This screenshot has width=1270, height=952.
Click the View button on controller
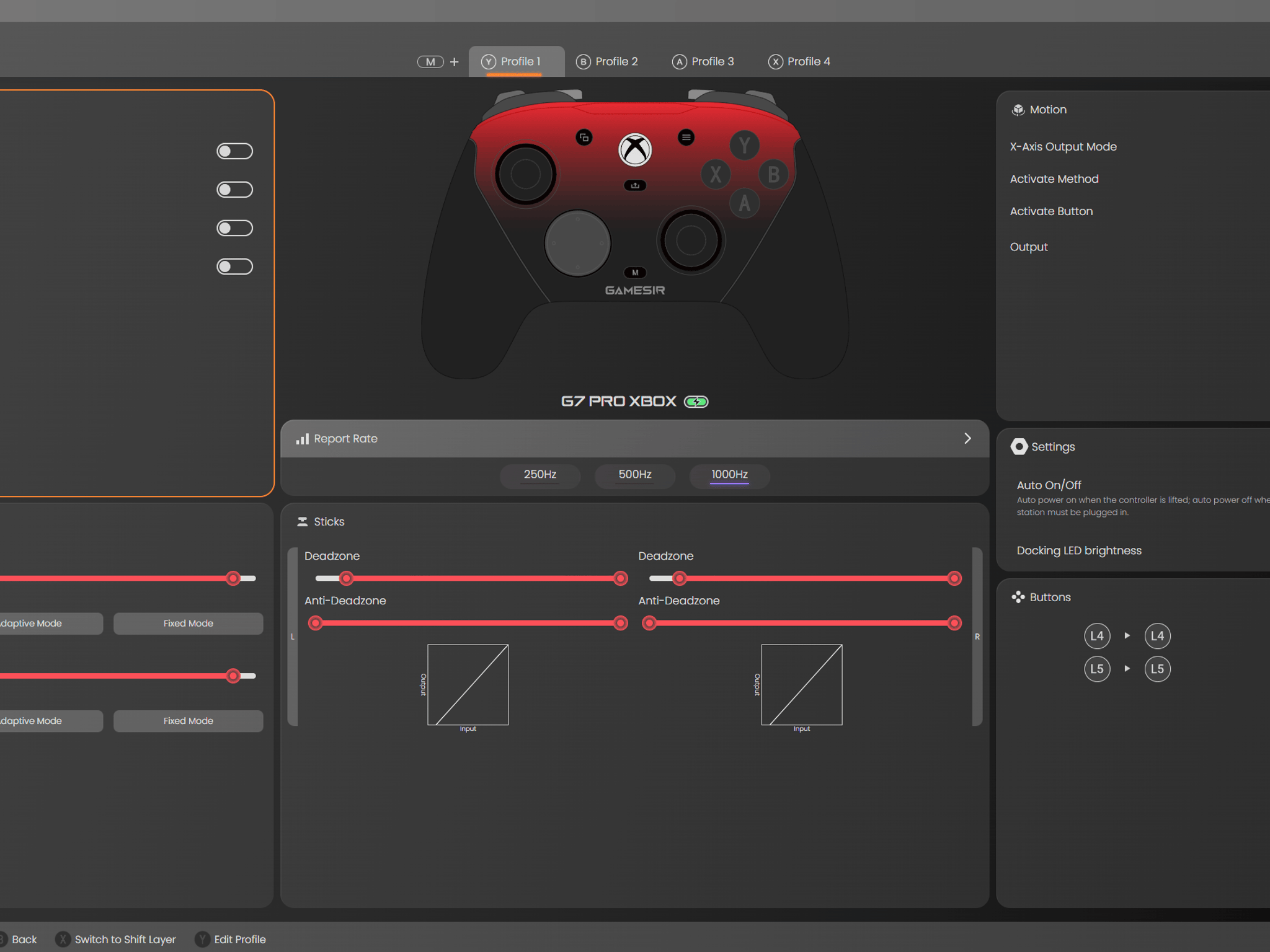tap(584, 138)
